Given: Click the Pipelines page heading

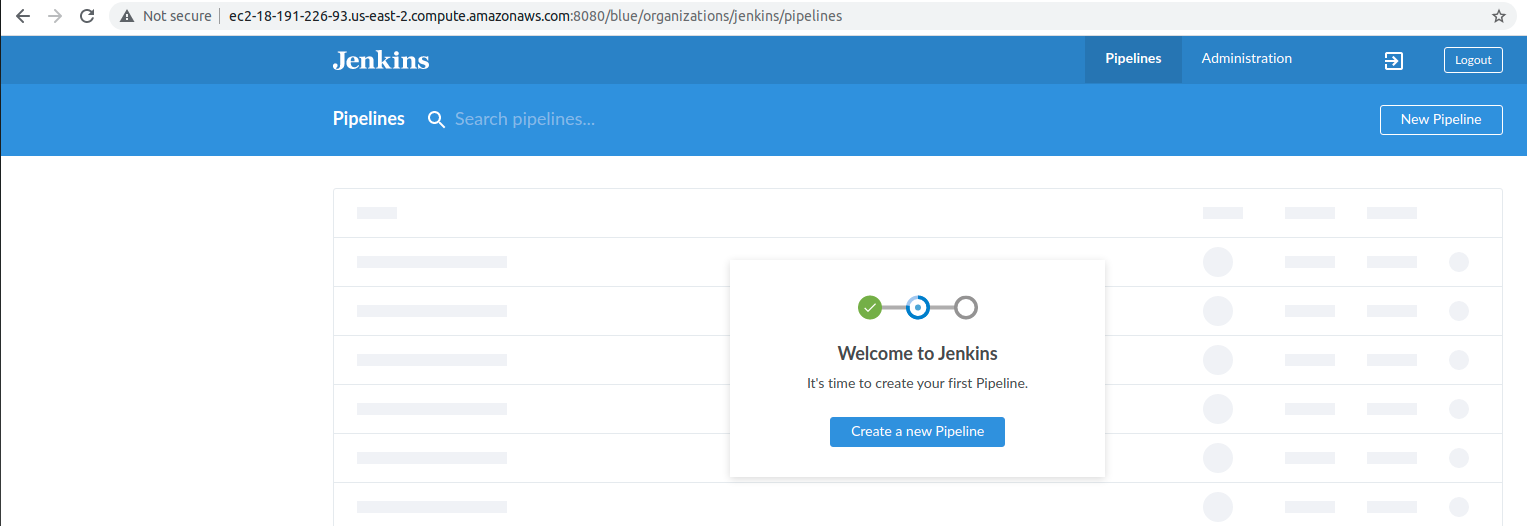Looking at the screenshot, I should coord(369,119).
